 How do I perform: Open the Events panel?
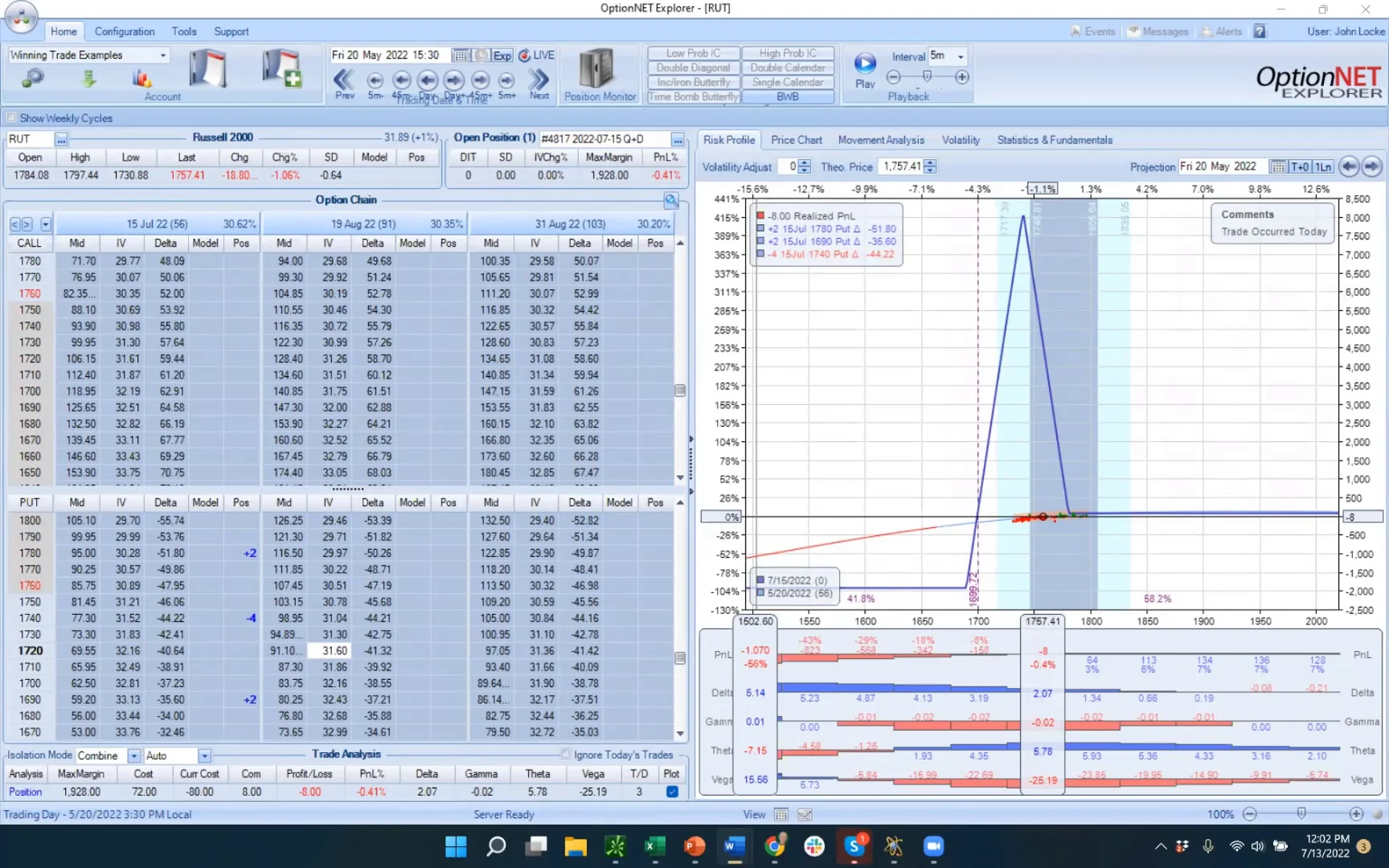pyautogui.click(x=1093, y=31)
